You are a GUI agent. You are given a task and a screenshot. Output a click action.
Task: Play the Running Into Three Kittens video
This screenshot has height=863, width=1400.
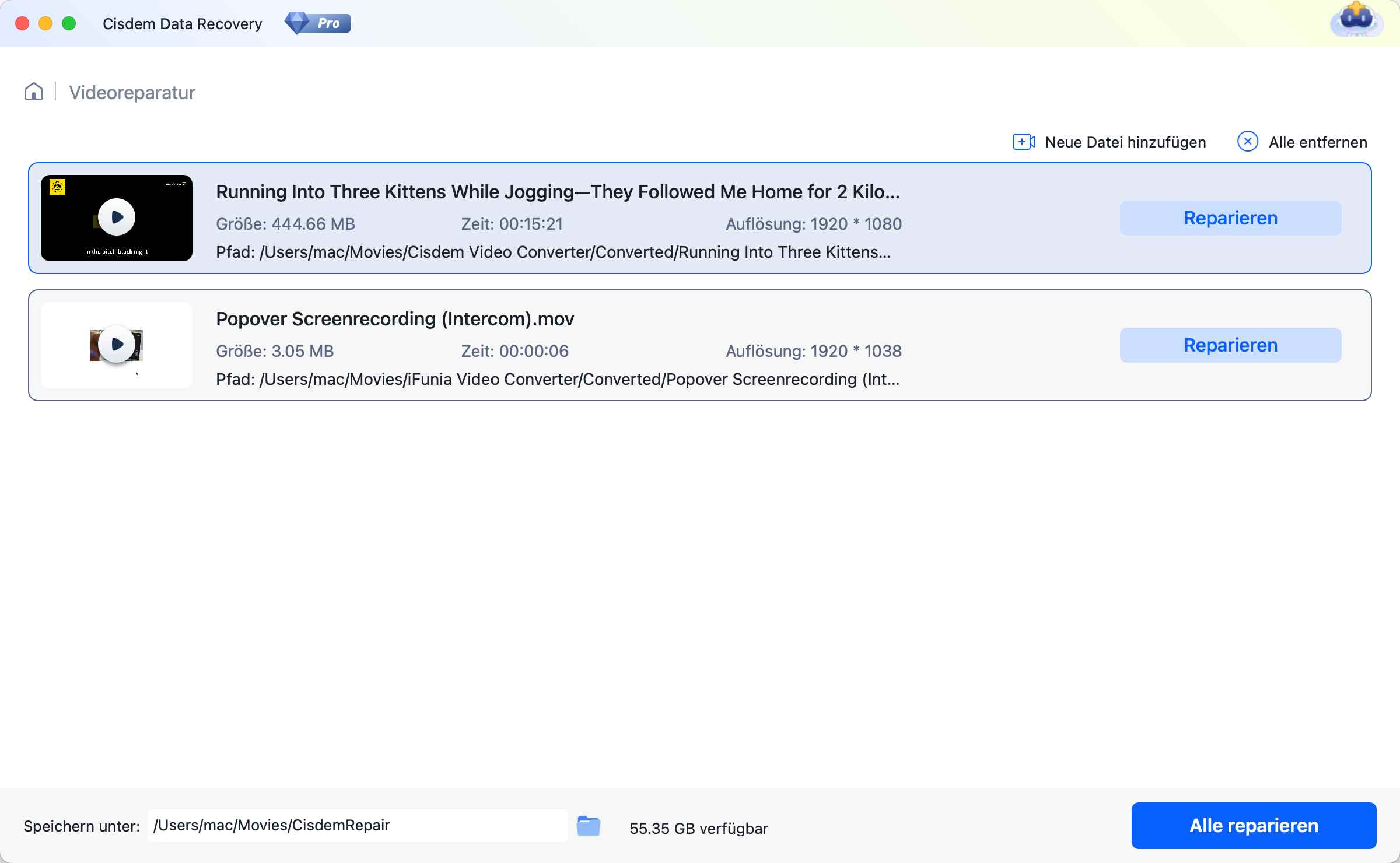pos(117,217)
